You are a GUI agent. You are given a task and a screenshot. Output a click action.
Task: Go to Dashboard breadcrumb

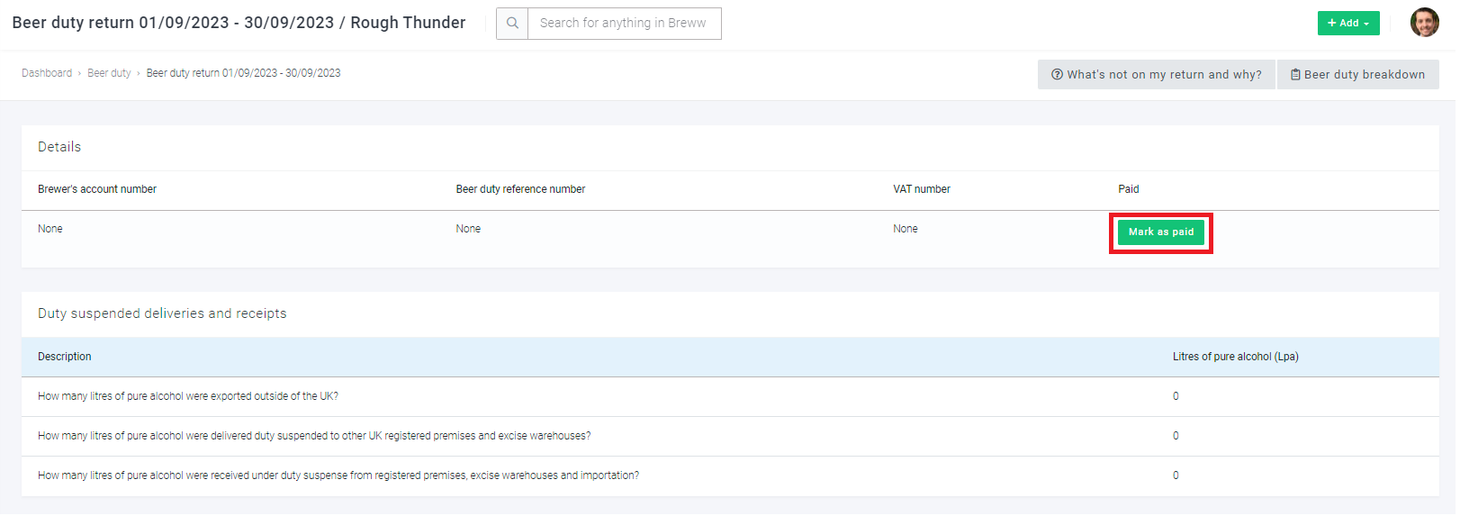(x=47, y=73)
